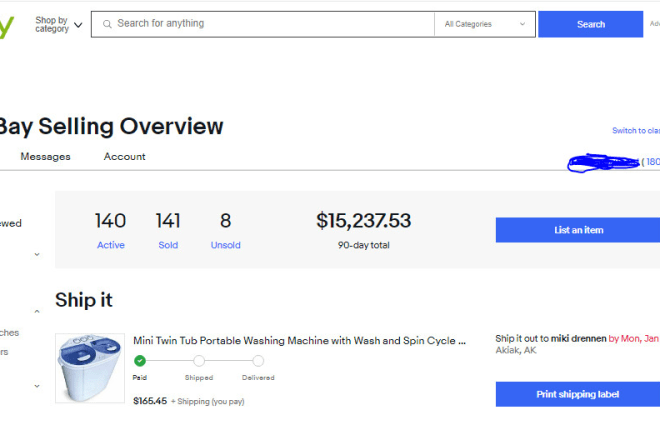Click the List an item button
Image resolution: width=660 pixels, height=440 pixels.
578,230
